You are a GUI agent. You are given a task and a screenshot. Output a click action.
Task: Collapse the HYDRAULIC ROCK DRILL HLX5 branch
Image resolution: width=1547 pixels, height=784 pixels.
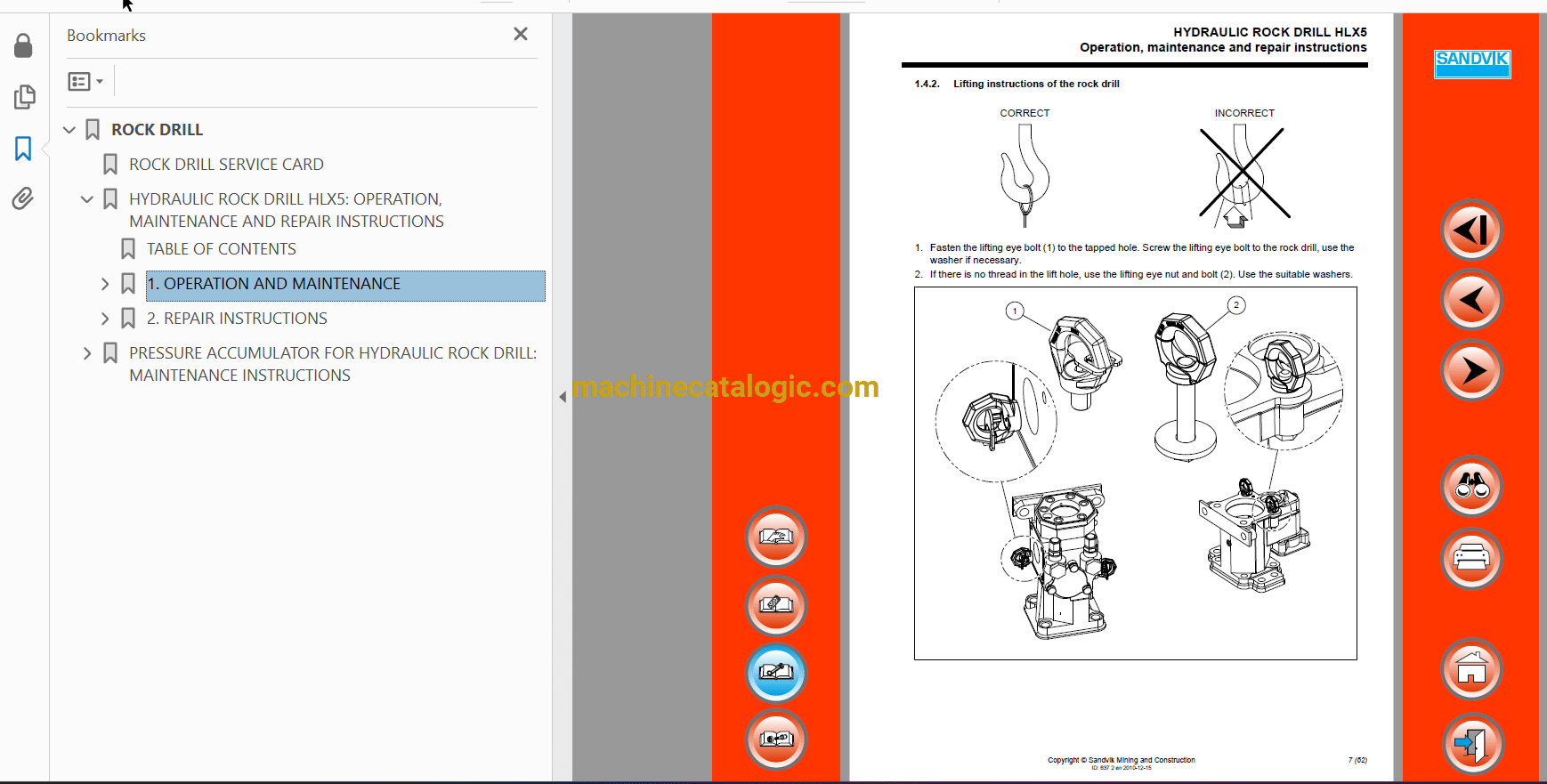(87, 199)
